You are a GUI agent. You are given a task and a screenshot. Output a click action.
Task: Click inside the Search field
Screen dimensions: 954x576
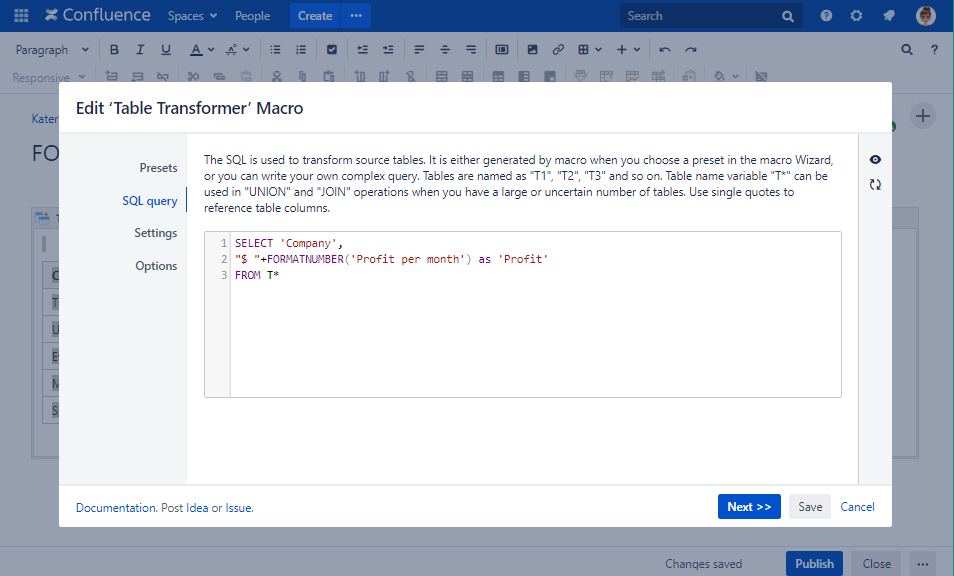[x=710, y=15]
